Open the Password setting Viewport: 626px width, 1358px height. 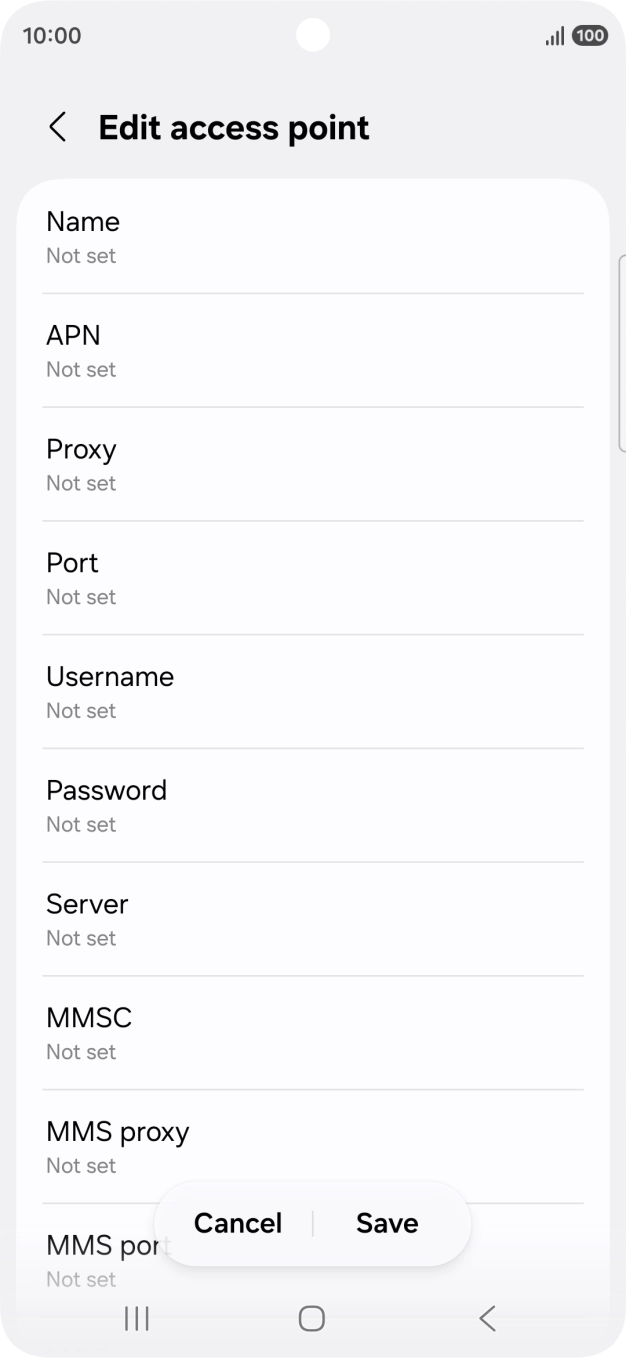tap(312, 806)
